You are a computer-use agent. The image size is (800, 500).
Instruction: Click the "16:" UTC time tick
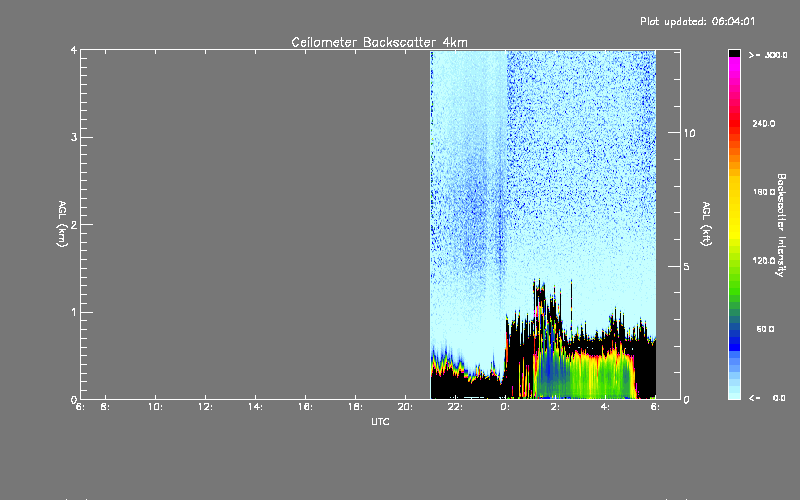305,407
